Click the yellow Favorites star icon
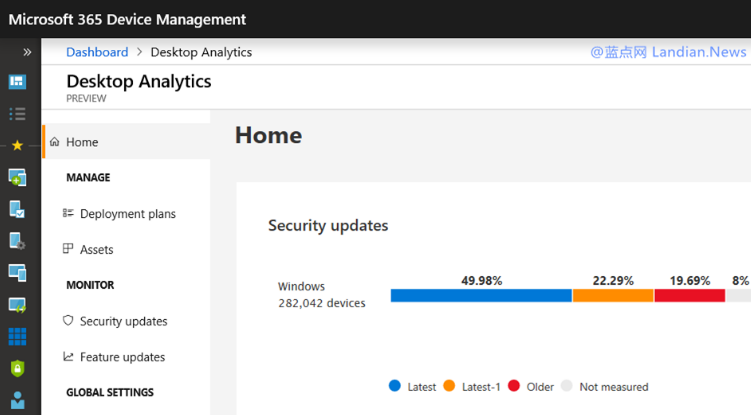751x415 pixels. coord(17,145)
